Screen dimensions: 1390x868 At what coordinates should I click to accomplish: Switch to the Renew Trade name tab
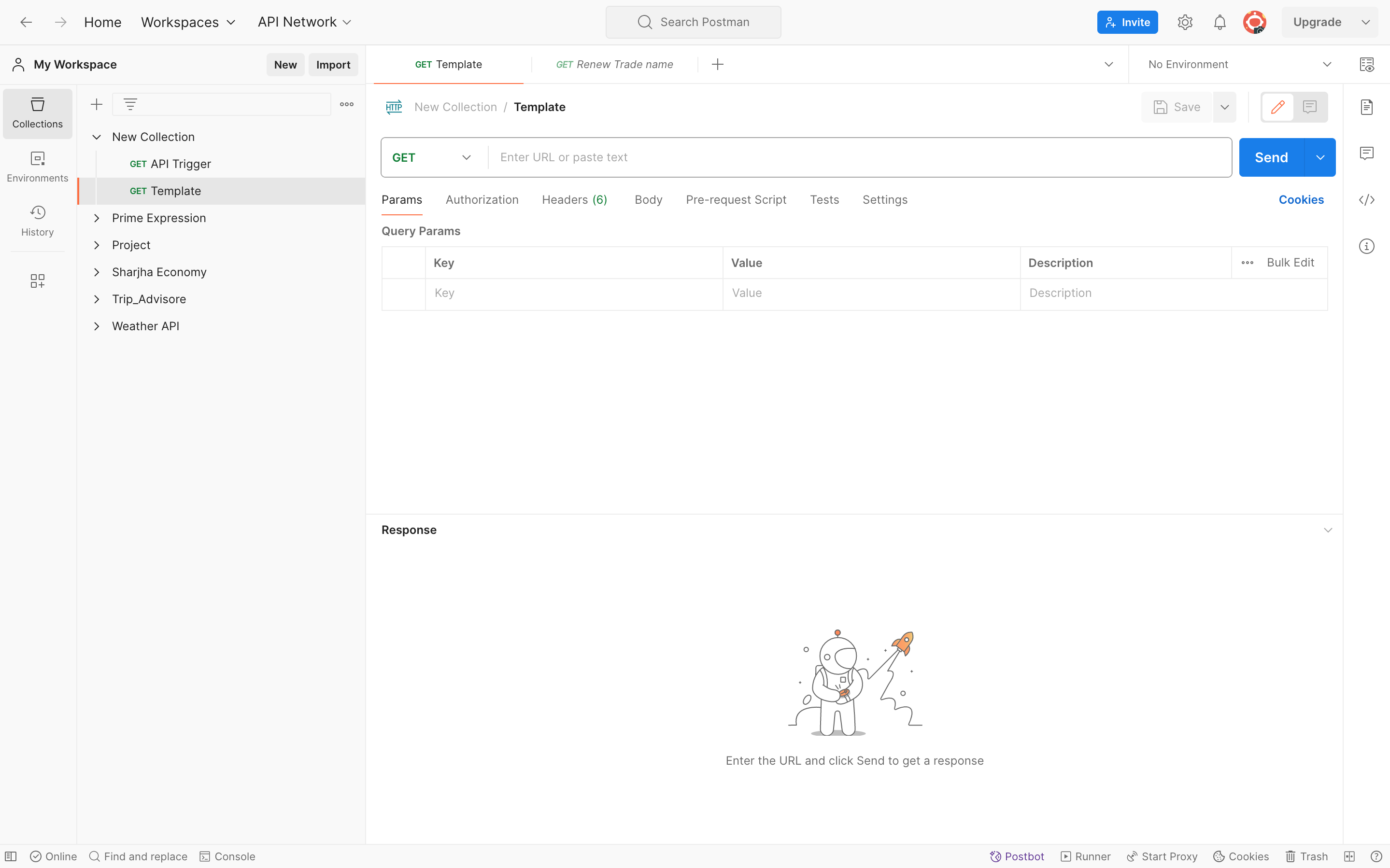click(x=614, y=64)
